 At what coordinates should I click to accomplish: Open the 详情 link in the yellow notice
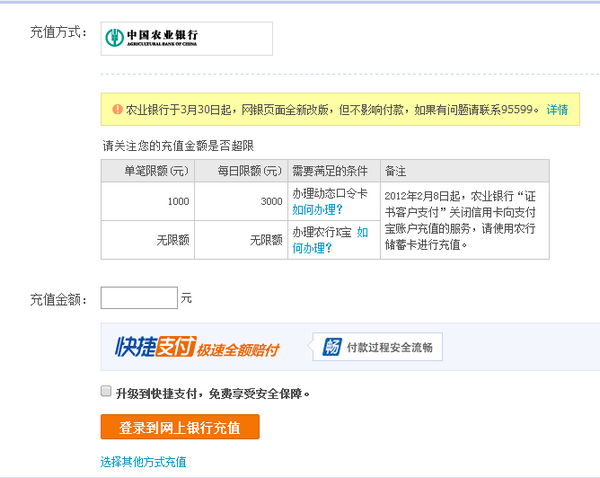tap(557, 110)
